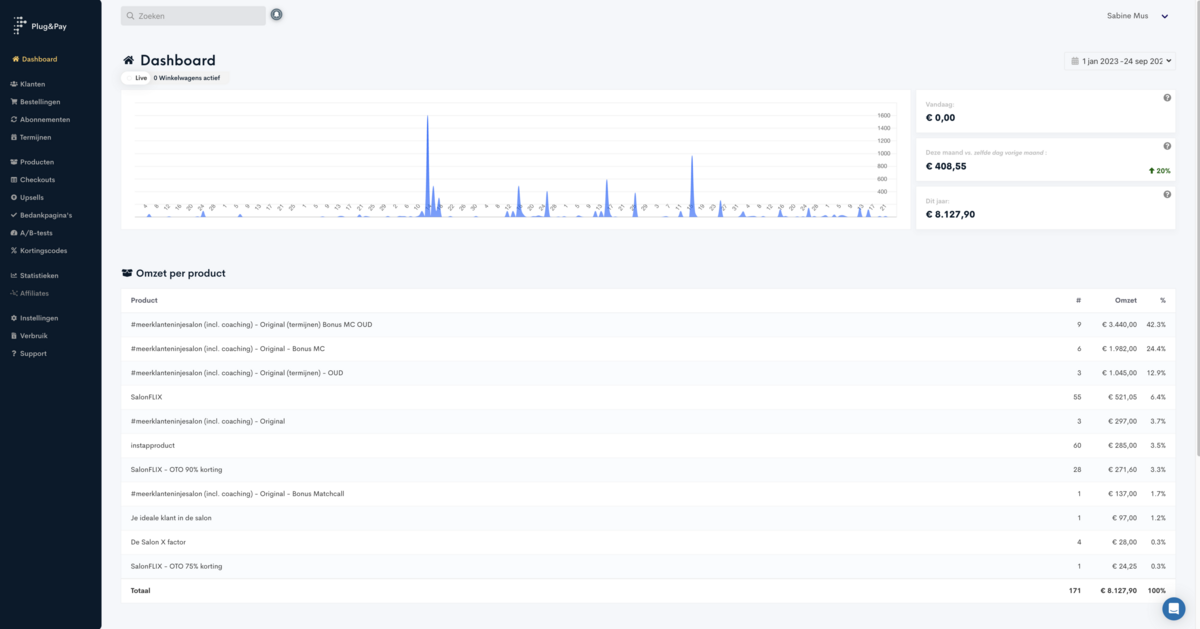Open Abonnementen in sidebar
Image resolution: width=1200 pixels, height=629 pixels.
tap(39, 119)
